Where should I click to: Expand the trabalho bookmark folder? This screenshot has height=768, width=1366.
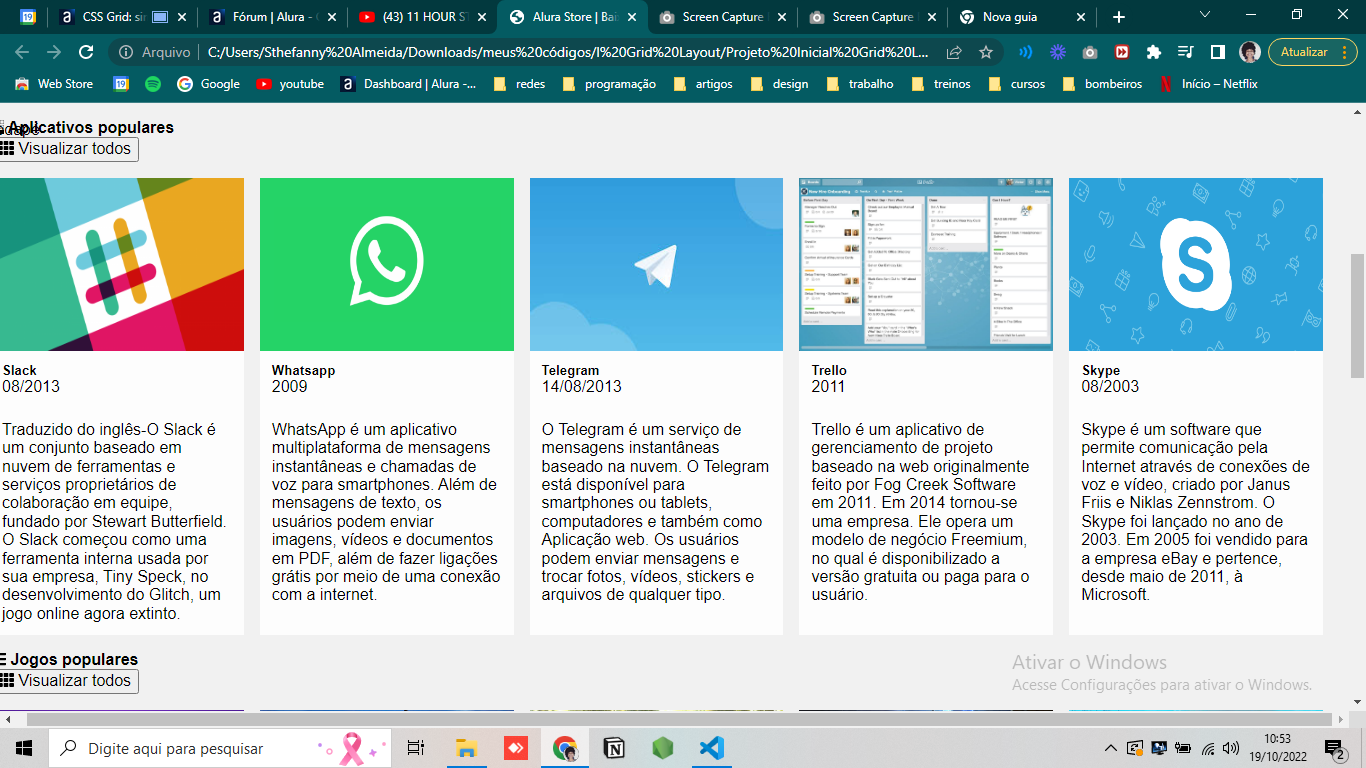(x=859, y=84)
